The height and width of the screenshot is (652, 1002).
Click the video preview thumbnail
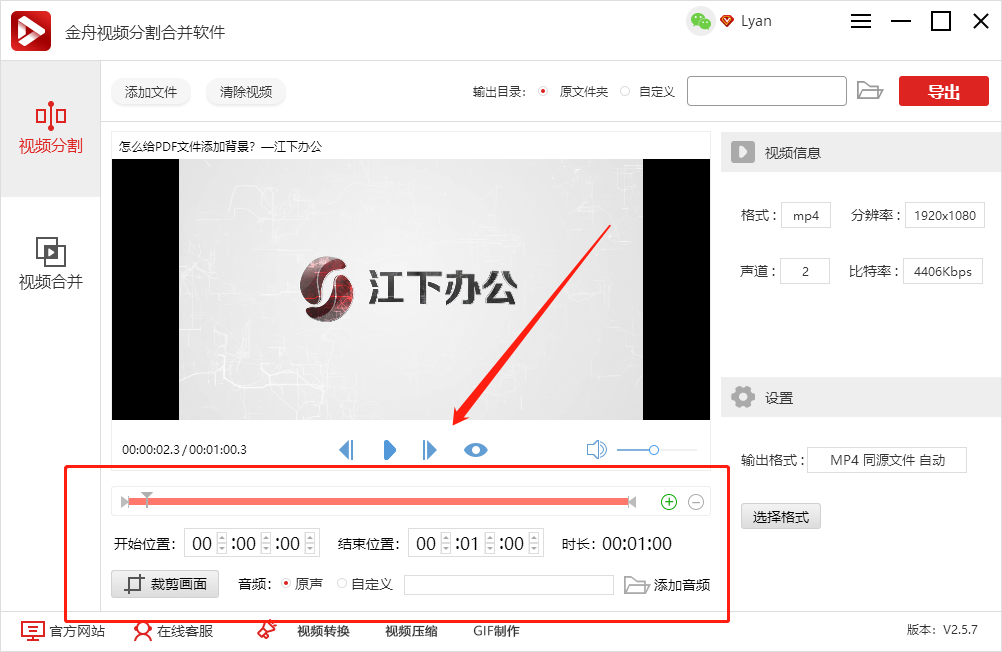tap(411, 289)
